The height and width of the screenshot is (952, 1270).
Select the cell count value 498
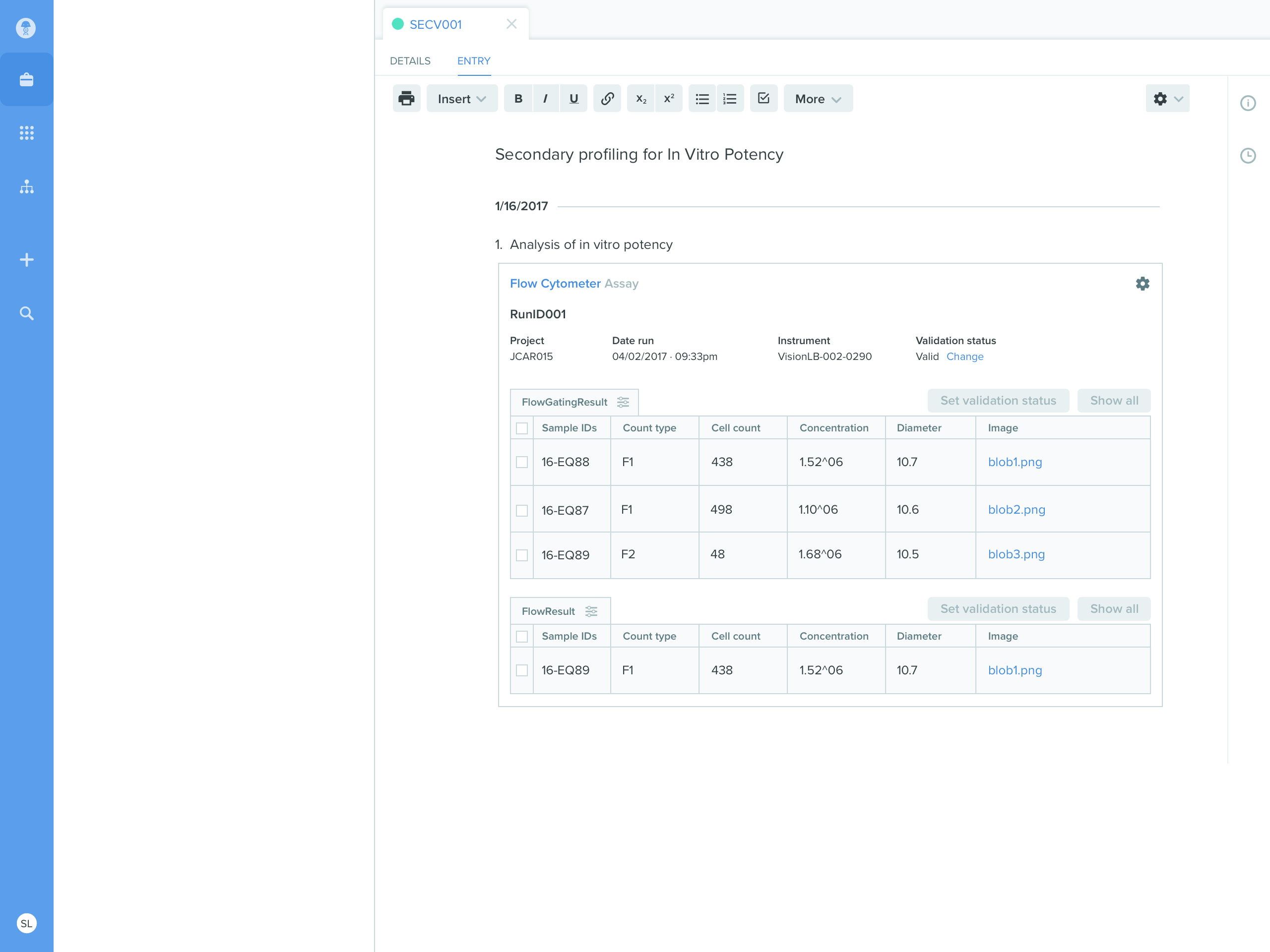tap(721, 510)
